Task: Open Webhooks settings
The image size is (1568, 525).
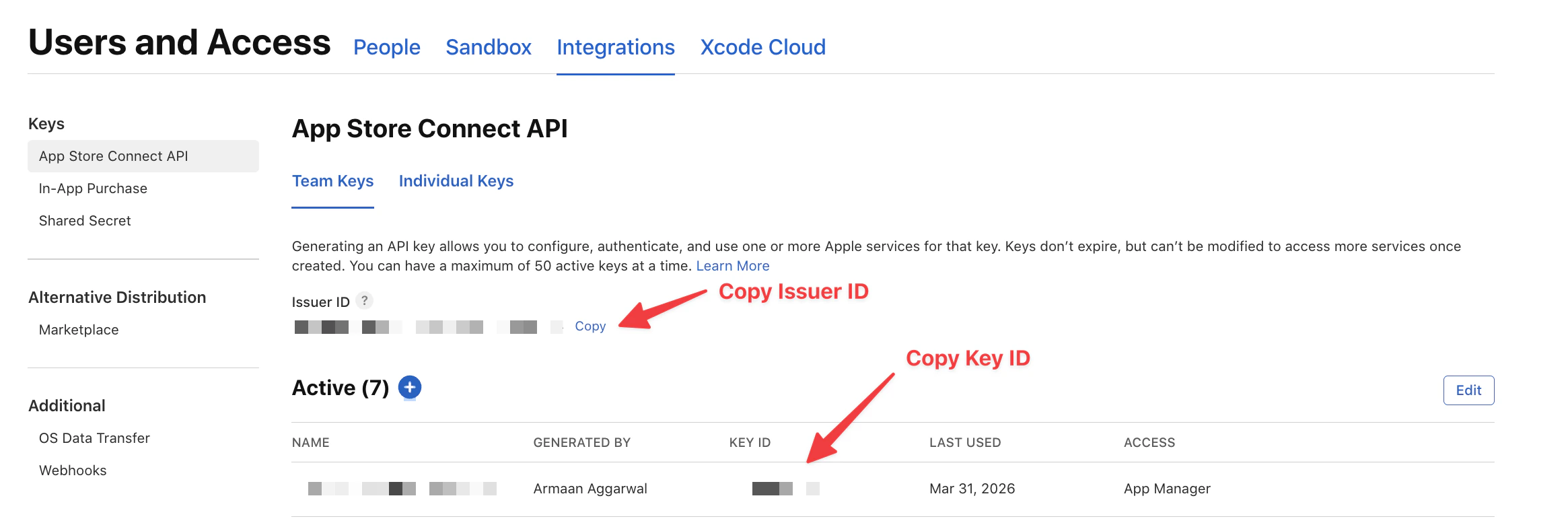Action: point(72,470)
